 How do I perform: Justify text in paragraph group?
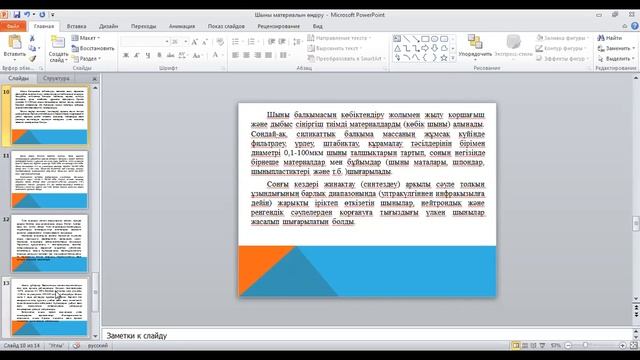(x=269, y=55)
